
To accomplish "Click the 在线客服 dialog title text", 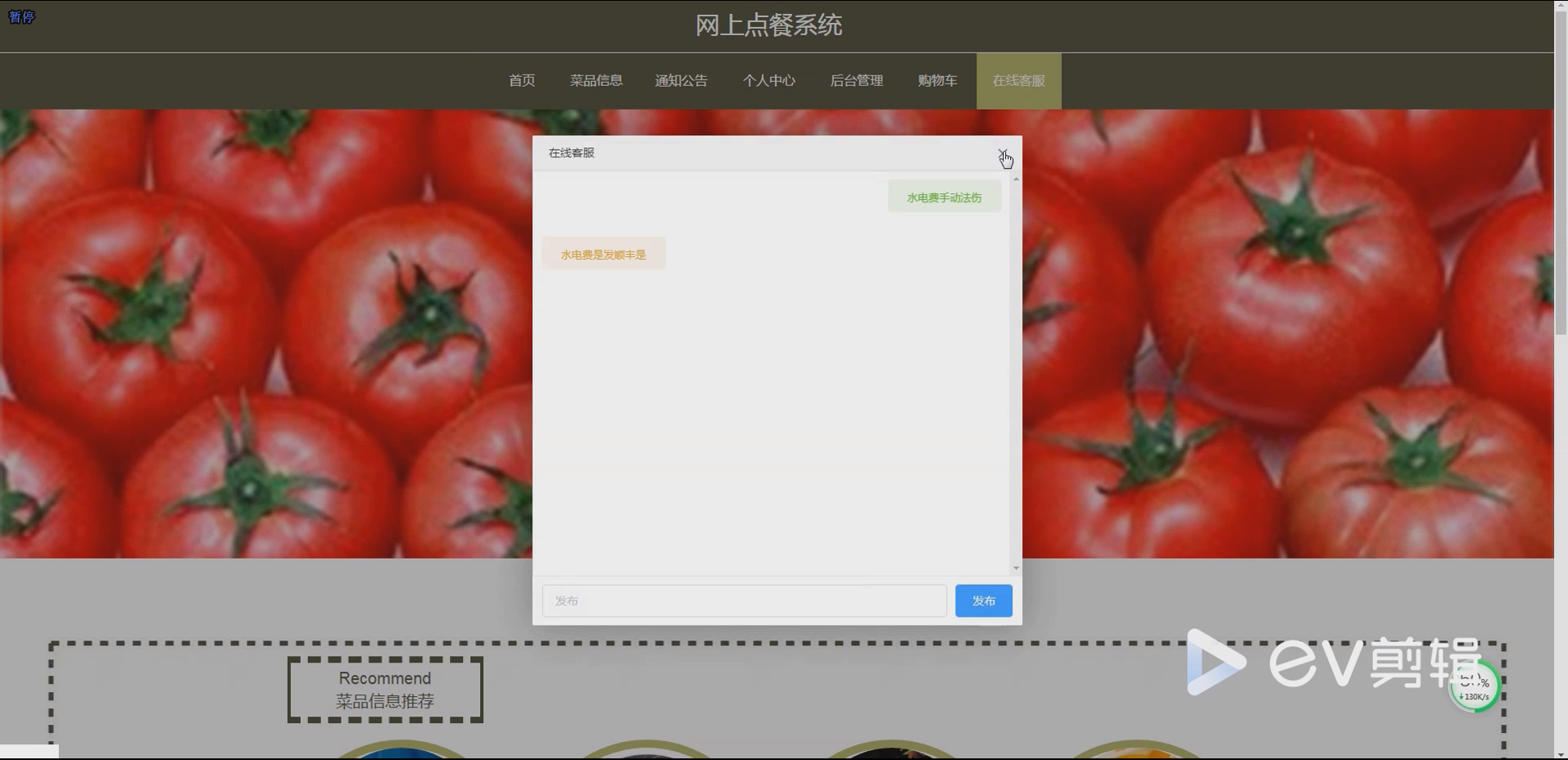I will coord(571,153).
